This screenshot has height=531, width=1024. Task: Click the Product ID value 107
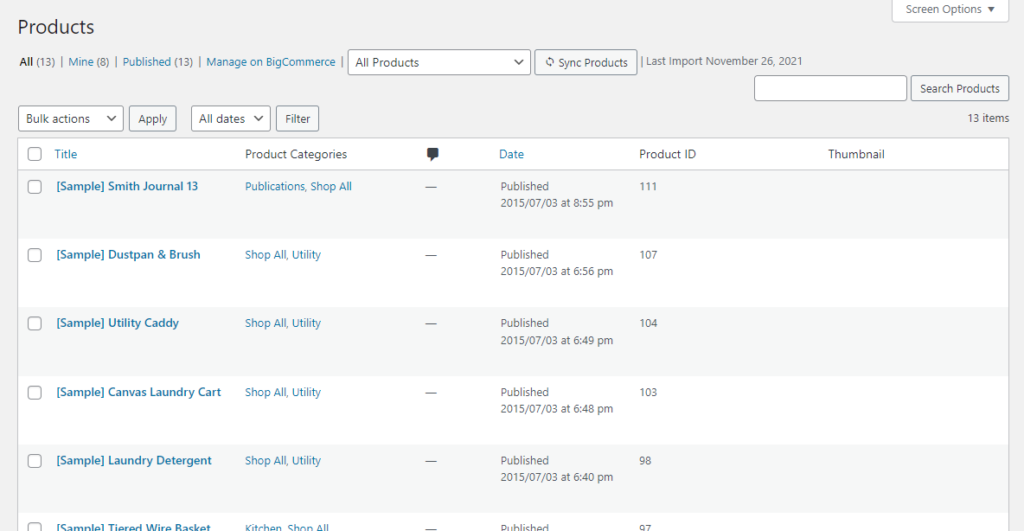(648, 255)
